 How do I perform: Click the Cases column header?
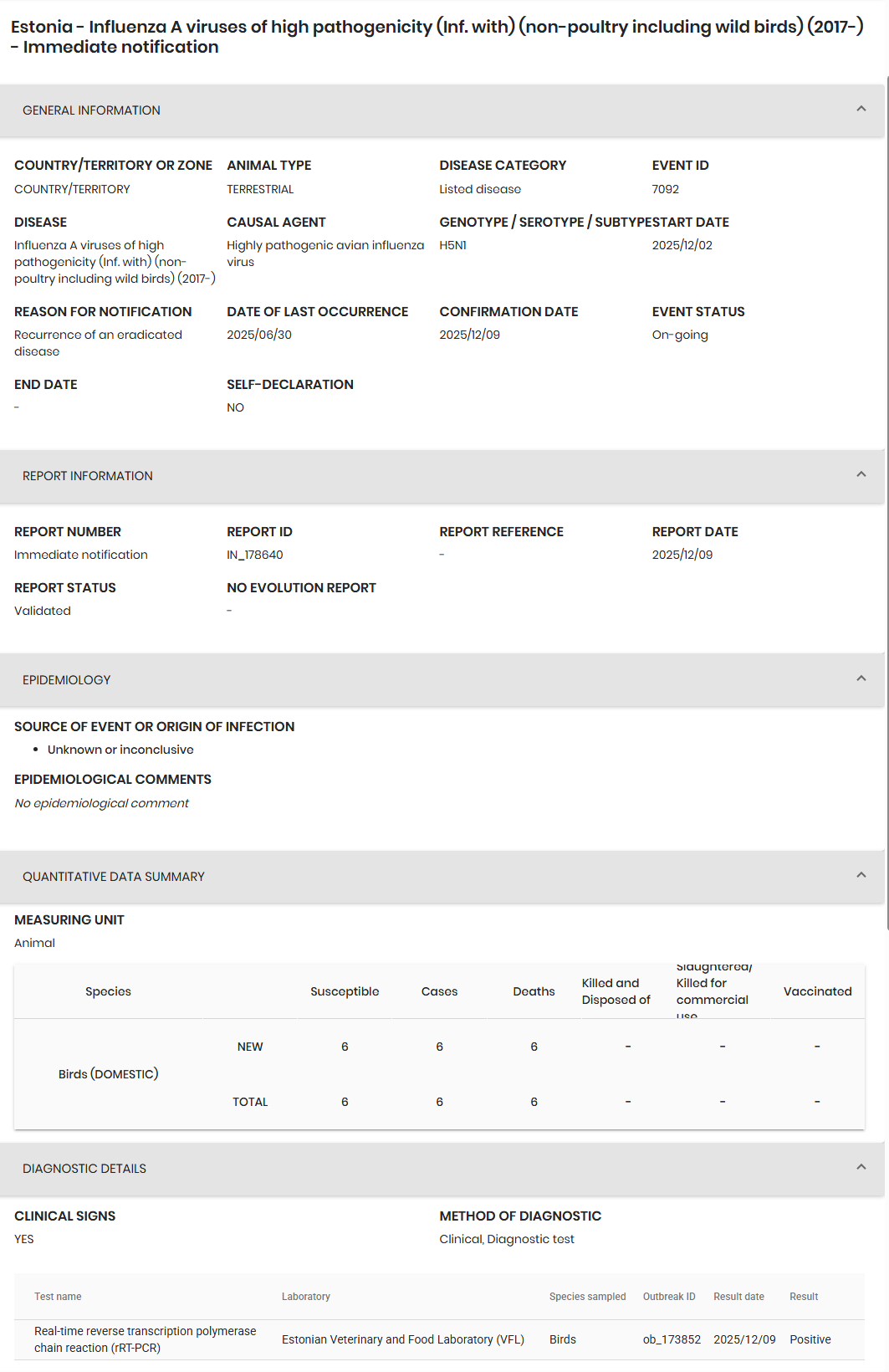pyautogui.click(x=439, y=991)
